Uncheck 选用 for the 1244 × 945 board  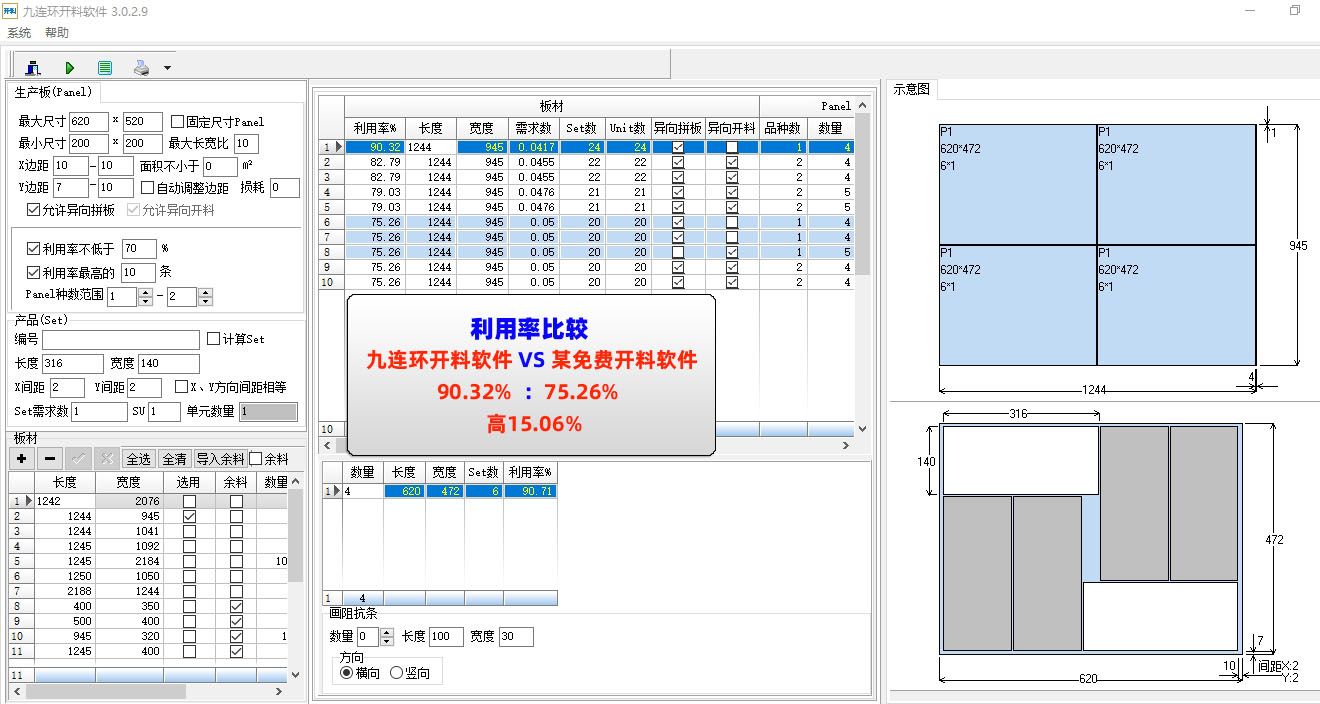point(189,516)
